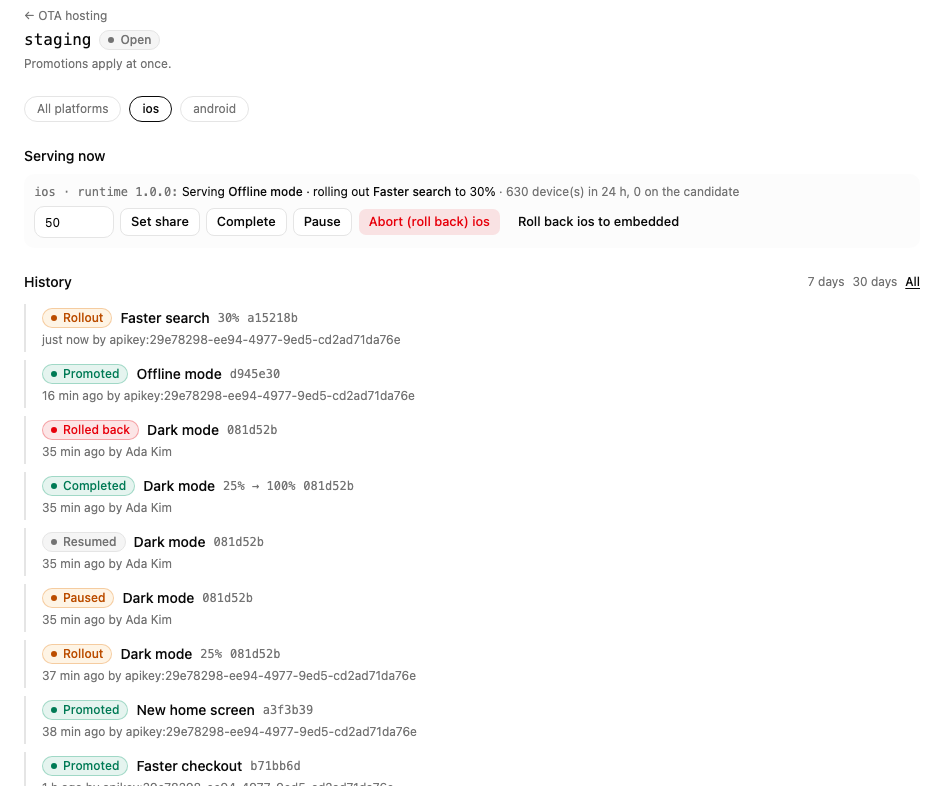The width and height of the screenshot is (944, 786).
Task: Click commit hash a3f3b39
Action: [288, 710]
